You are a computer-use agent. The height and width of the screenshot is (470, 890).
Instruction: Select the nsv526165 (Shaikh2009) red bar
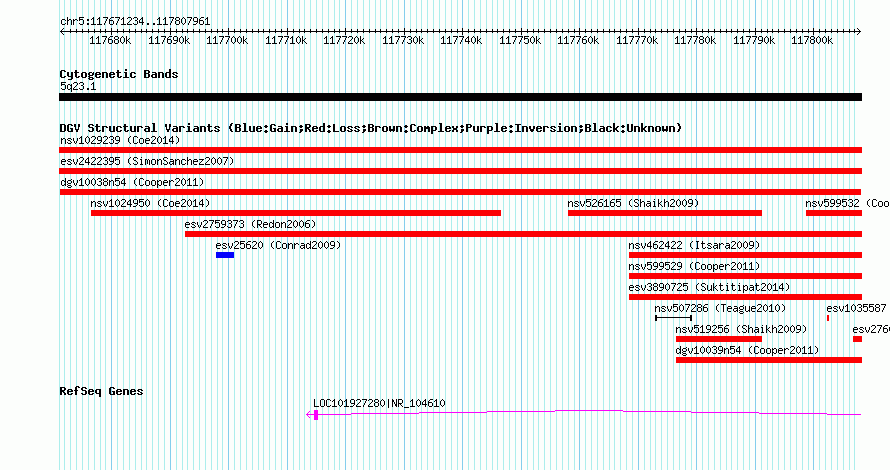click(665, 213)
